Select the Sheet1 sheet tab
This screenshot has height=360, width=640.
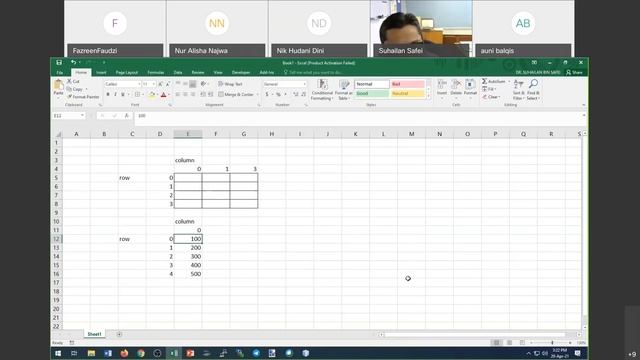point(94,334)
